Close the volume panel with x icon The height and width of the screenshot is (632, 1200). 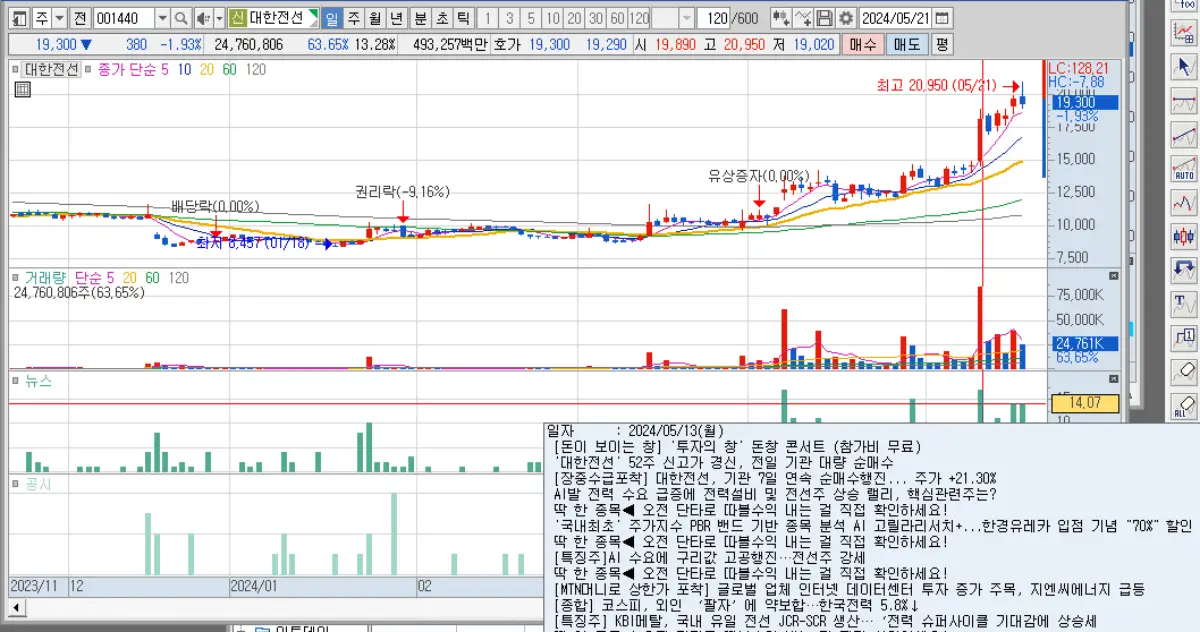[x=1114, y=275]
